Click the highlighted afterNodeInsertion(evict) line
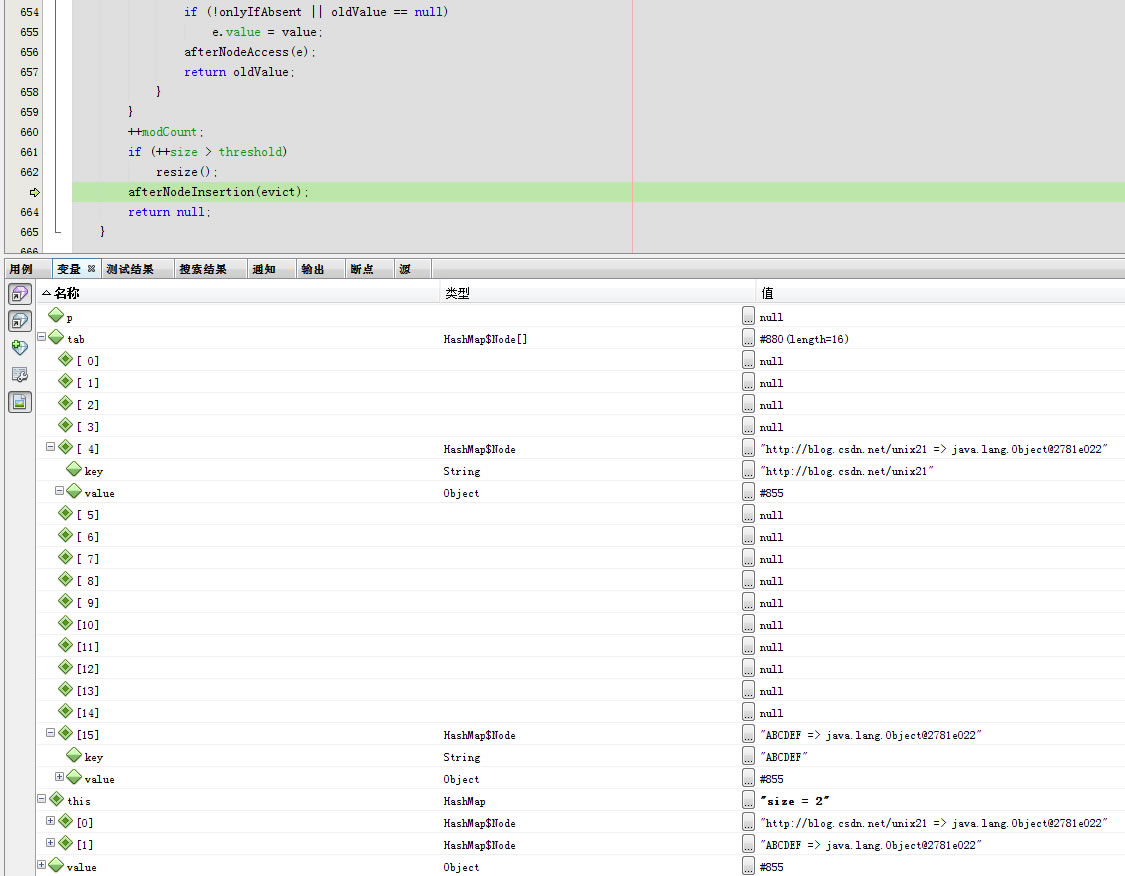The height and width of the screenshot is (876, 1125). click(598, 192)
